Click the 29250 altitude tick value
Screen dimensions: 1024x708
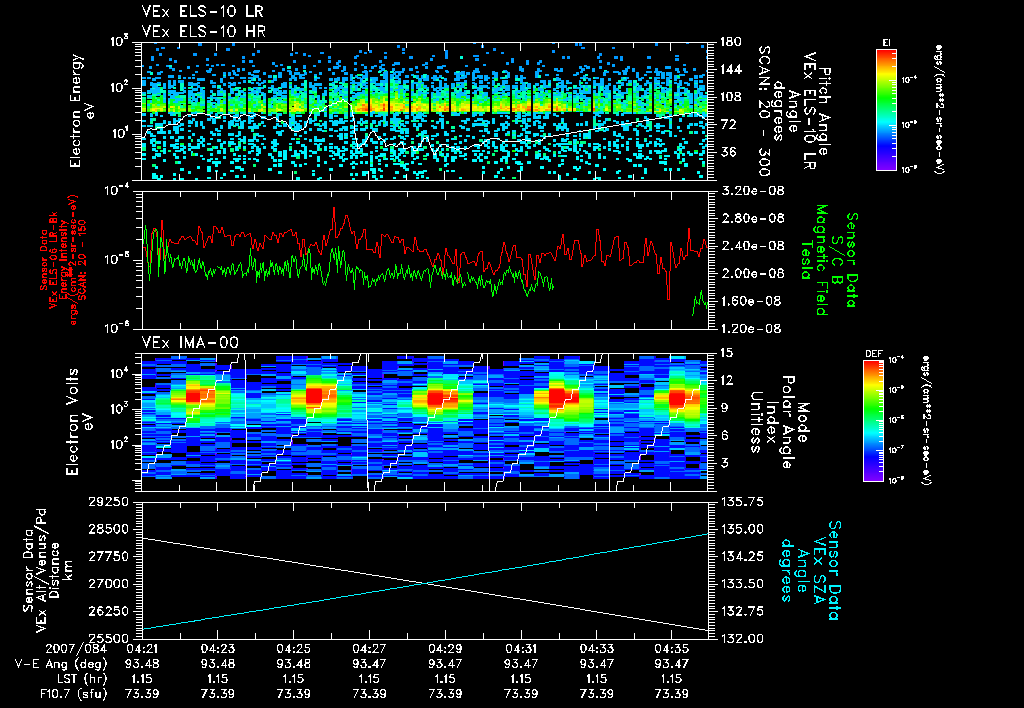click(109, 503)
